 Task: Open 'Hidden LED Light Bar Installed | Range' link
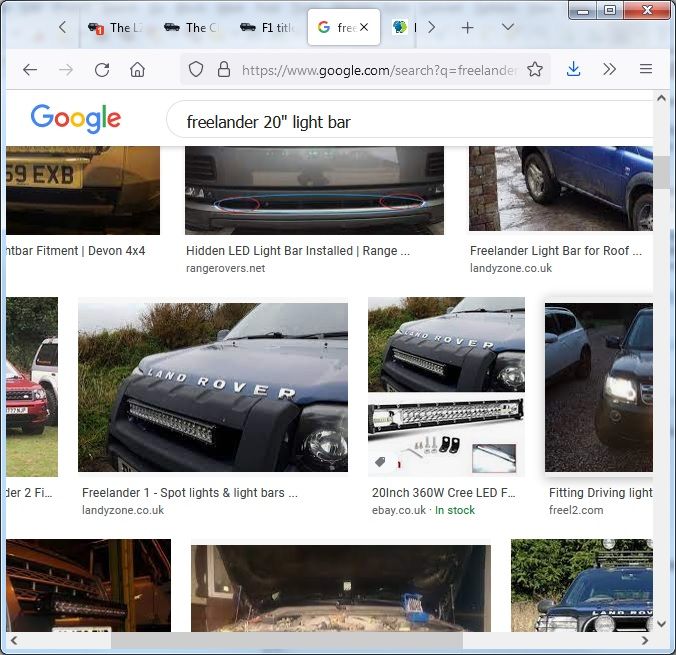point(298,251)
